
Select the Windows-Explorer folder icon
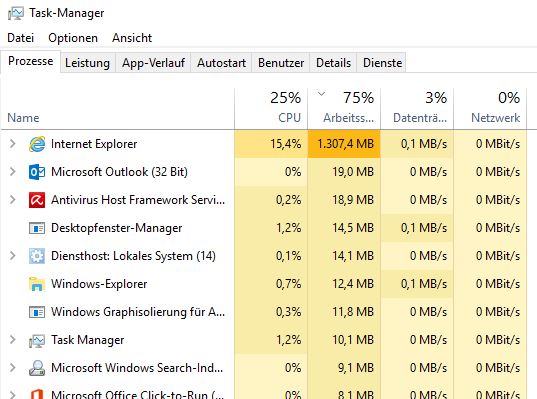click(x=37, y=284)
